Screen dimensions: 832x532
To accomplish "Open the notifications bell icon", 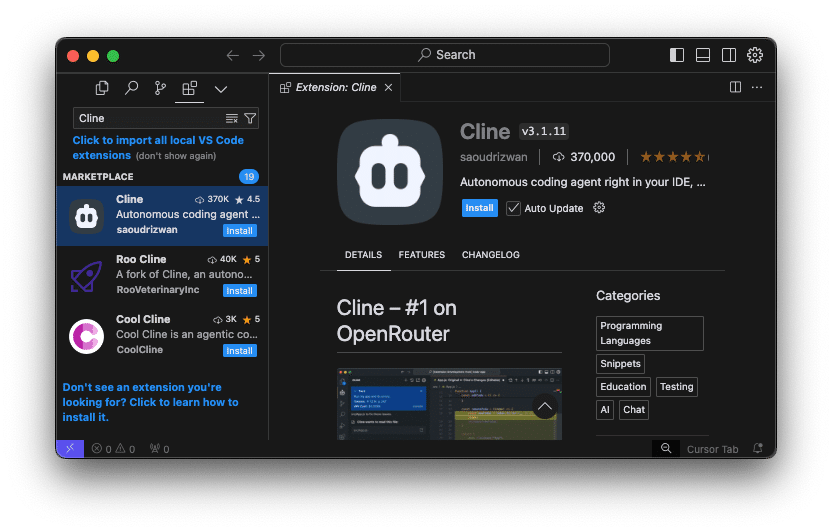I will [x=758, y=449].
